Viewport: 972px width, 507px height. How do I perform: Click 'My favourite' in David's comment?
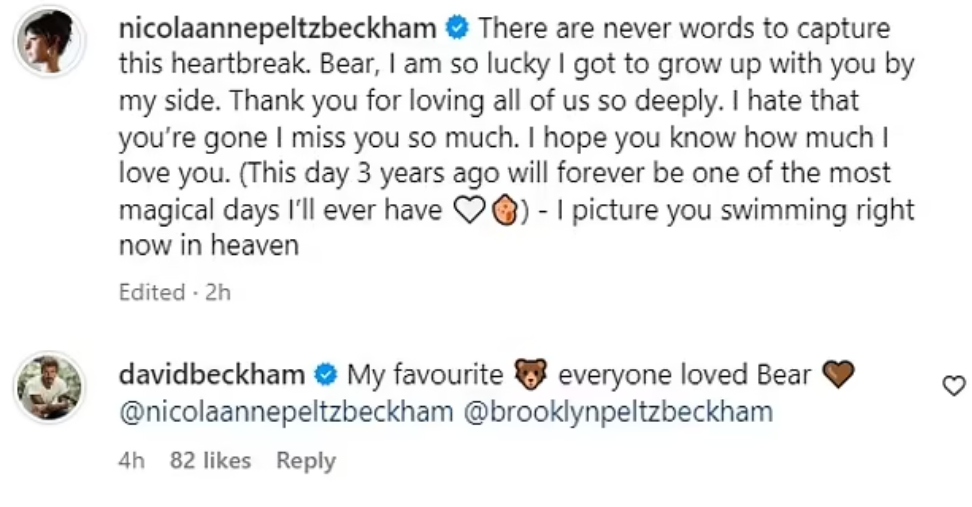pyautogui.click(x=425, y=376)
